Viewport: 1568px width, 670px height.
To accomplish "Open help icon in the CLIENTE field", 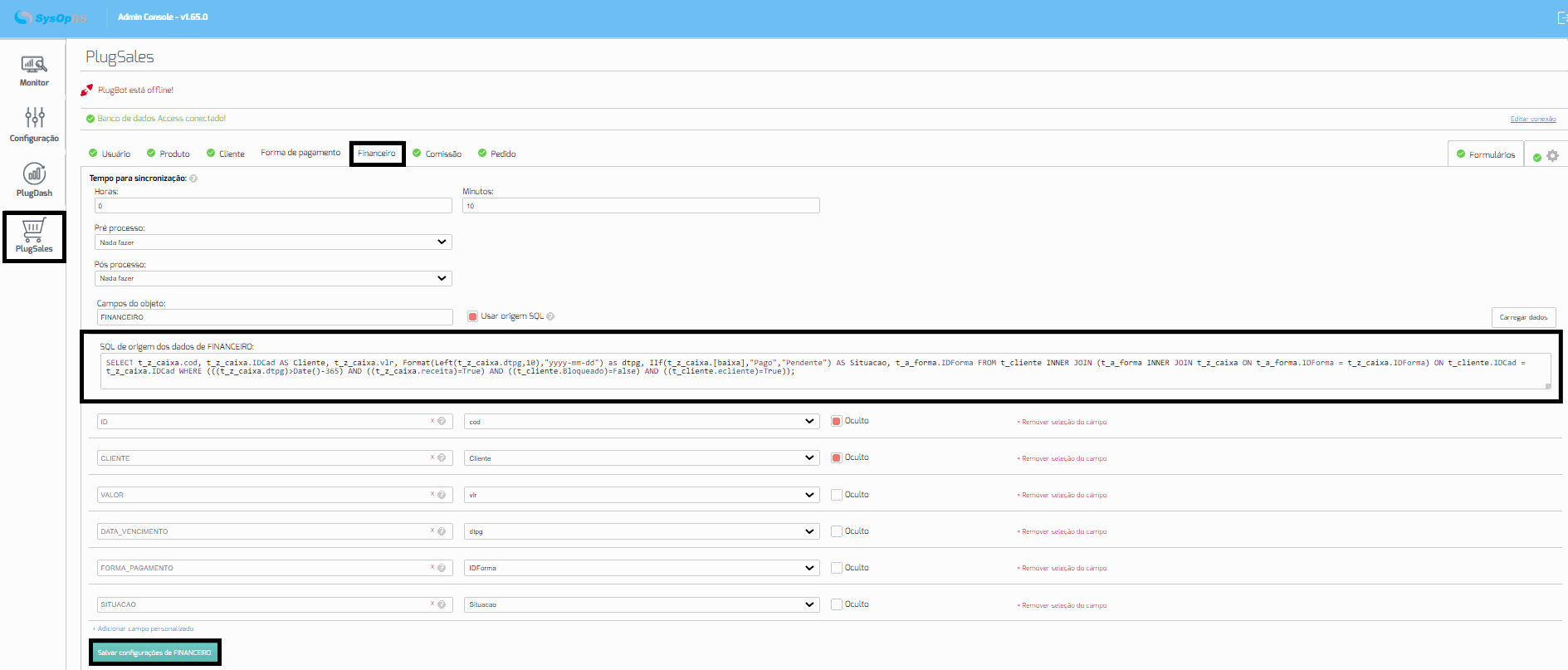I will click(442, 457).
